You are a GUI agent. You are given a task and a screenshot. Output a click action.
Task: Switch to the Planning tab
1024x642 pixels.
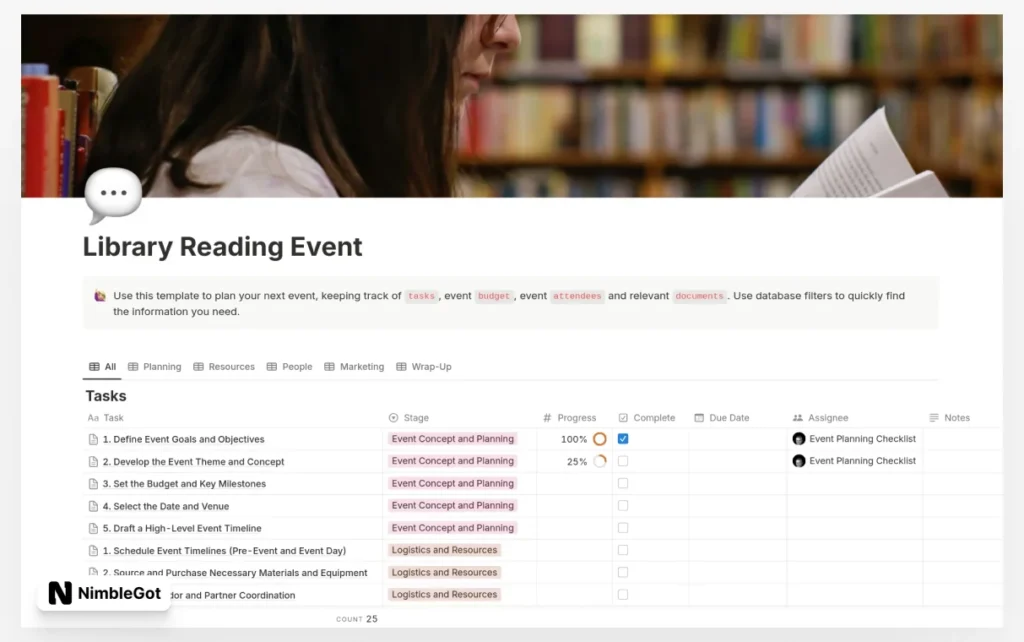[155, 366]
